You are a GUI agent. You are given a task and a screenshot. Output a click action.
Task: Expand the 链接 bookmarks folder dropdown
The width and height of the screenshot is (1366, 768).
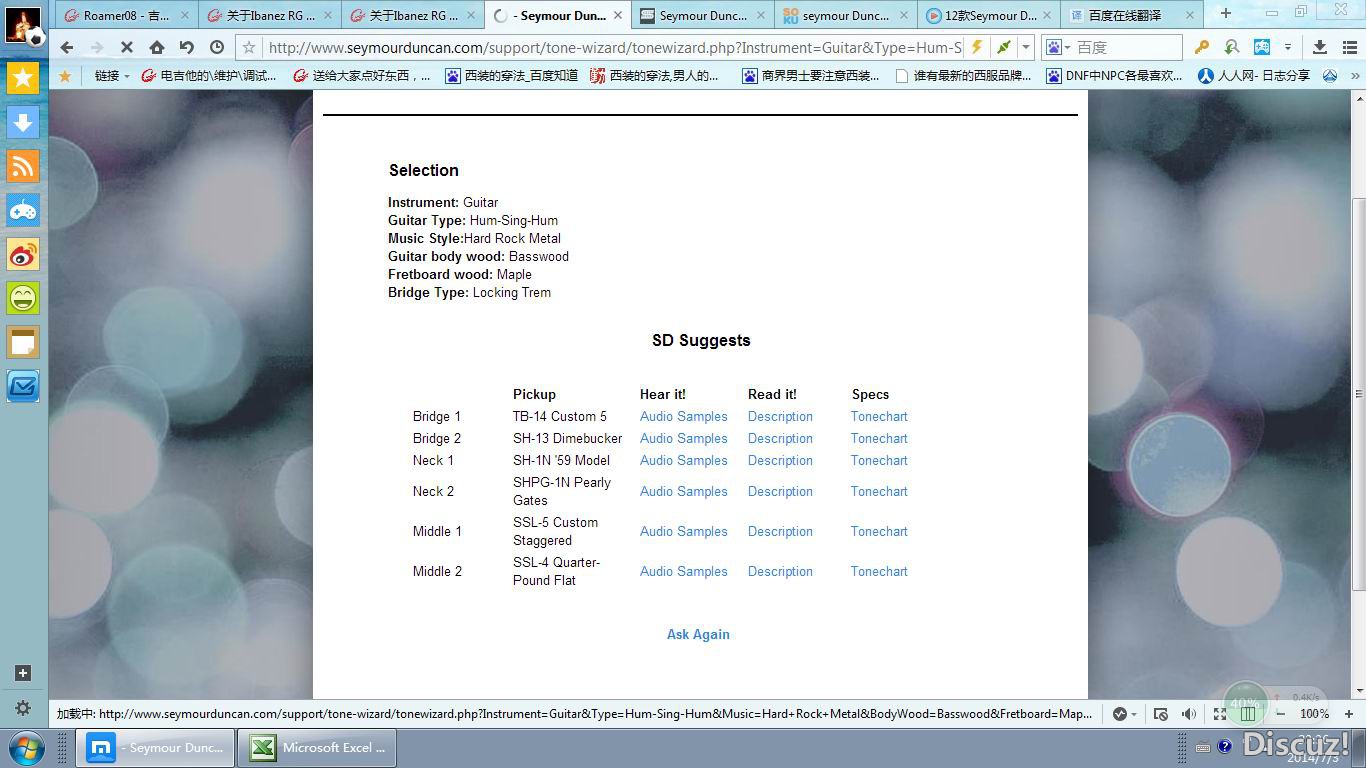[127, 76]
